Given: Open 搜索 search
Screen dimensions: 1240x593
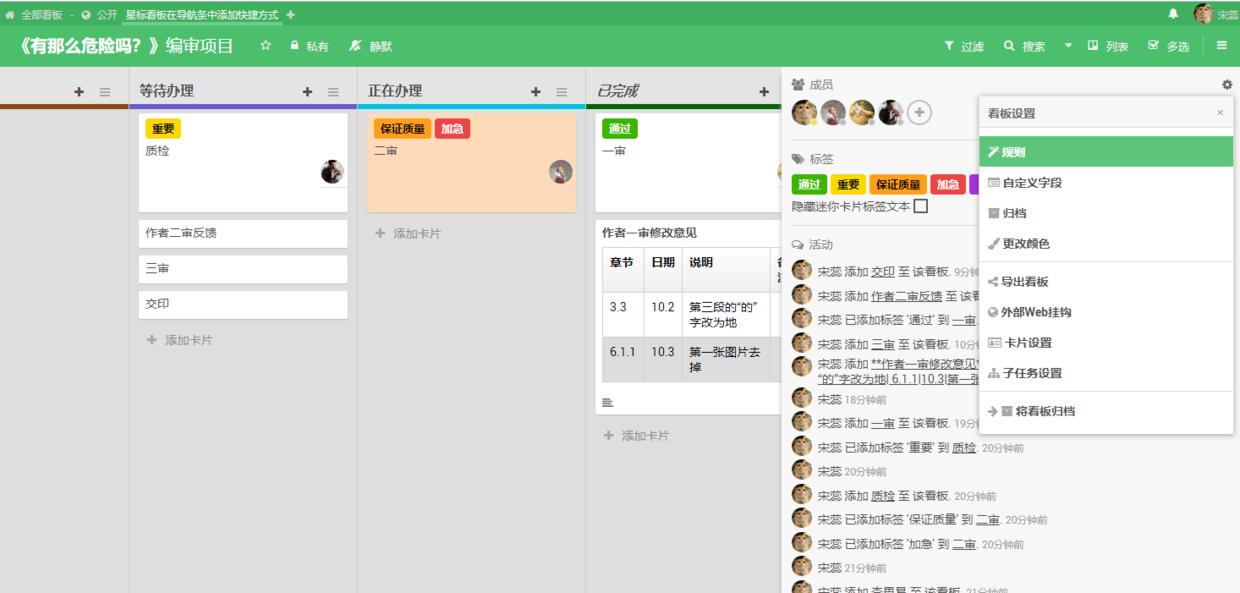Looking at the screenshot, I should click(1025, 46).
